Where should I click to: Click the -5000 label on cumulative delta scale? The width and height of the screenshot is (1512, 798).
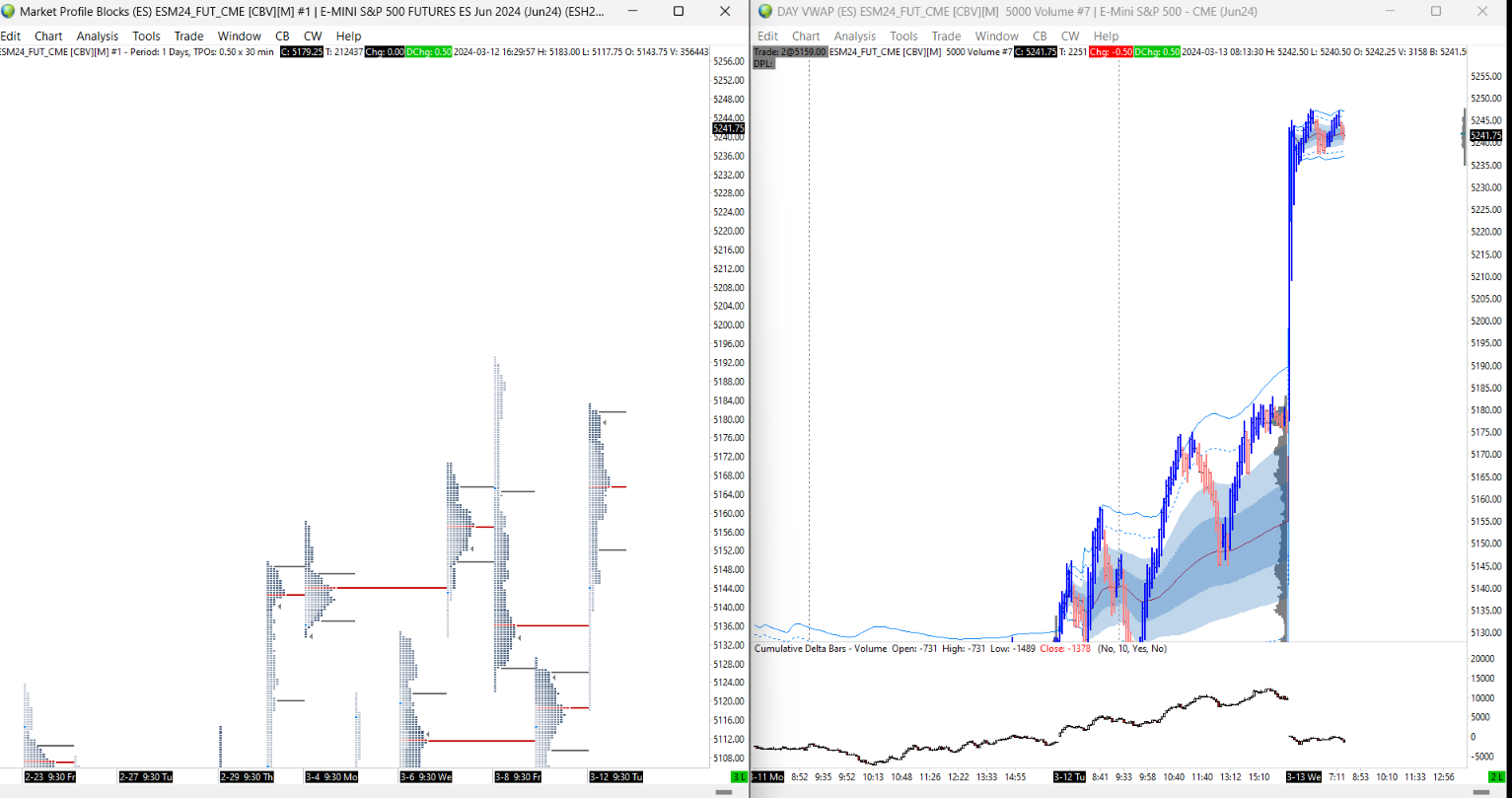coord(1483,757)
